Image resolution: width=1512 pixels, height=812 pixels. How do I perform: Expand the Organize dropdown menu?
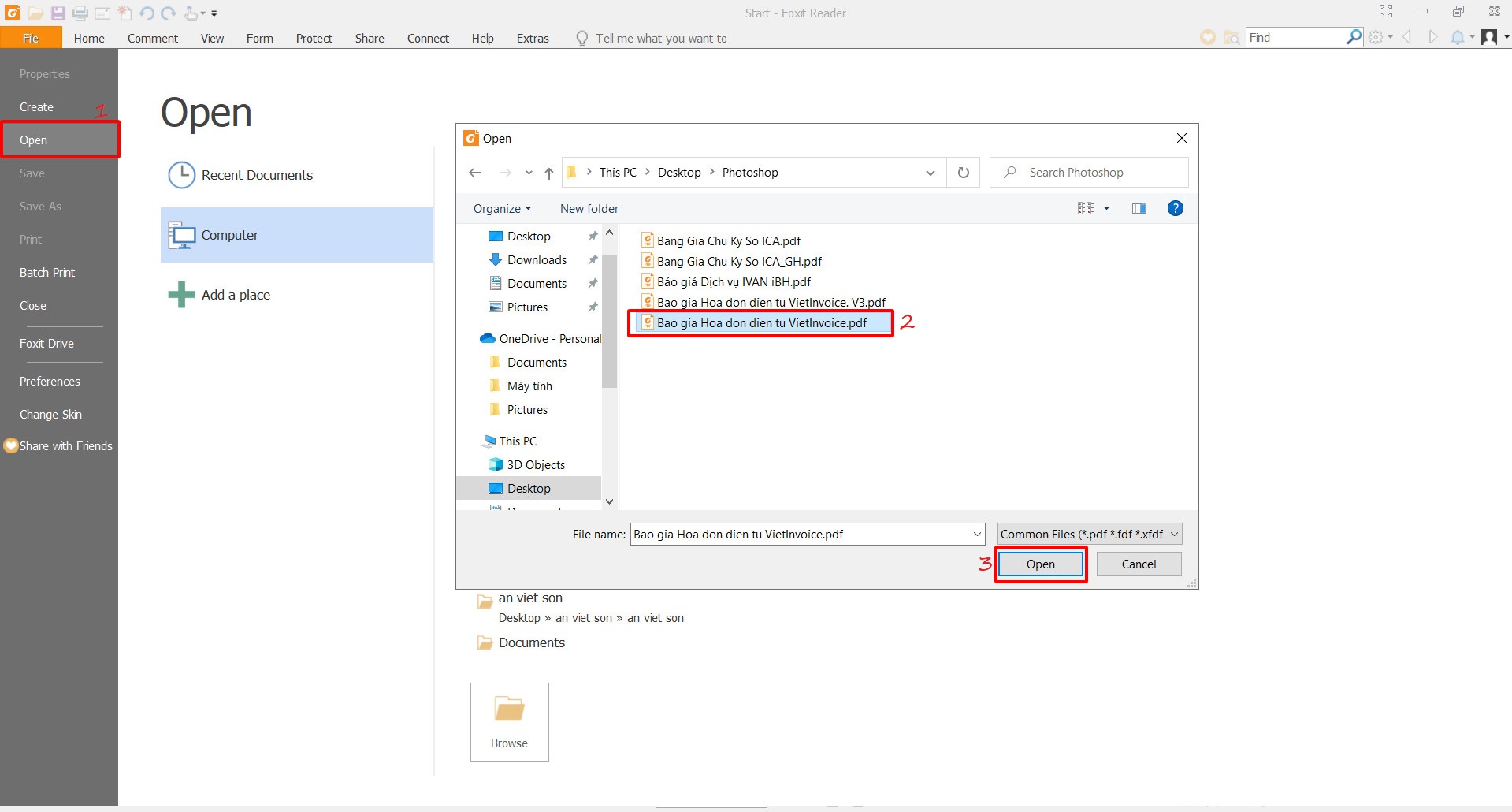pos(502,209)
